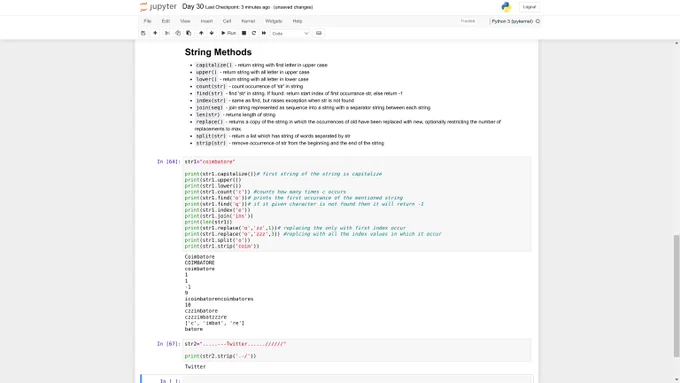Click the str1="coimbatore" code line
This screenshot has height=383, width=680.
point(210,162)
